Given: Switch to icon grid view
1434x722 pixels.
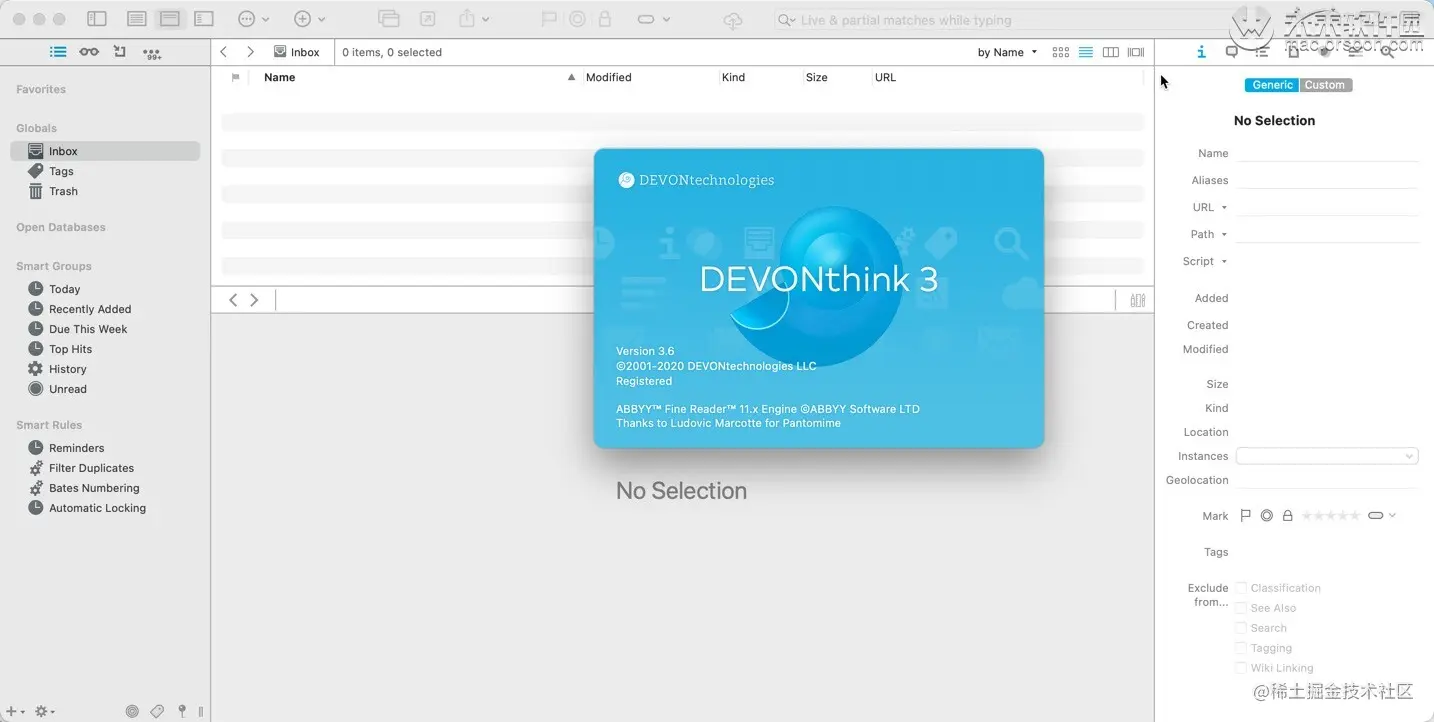Looking at the screenshot, I should [x=1061, y=52].
